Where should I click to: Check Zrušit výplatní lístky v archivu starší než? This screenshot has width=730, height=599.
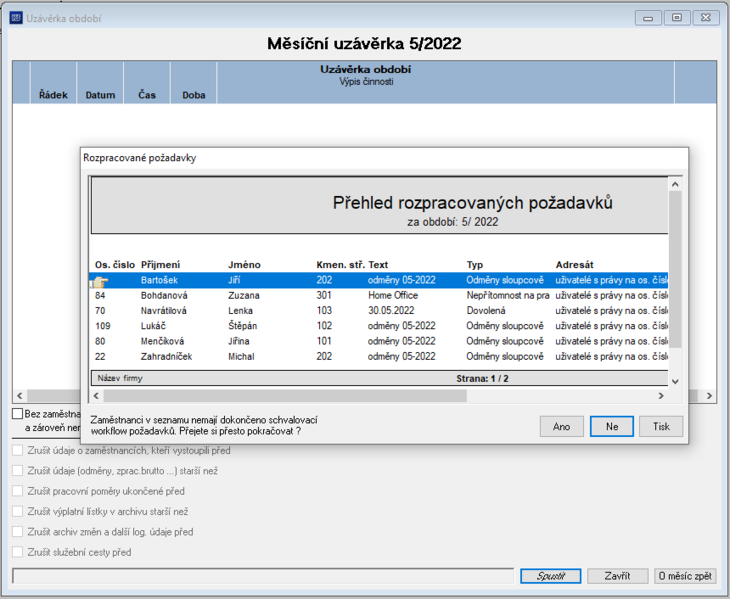(x=18, y=512)
